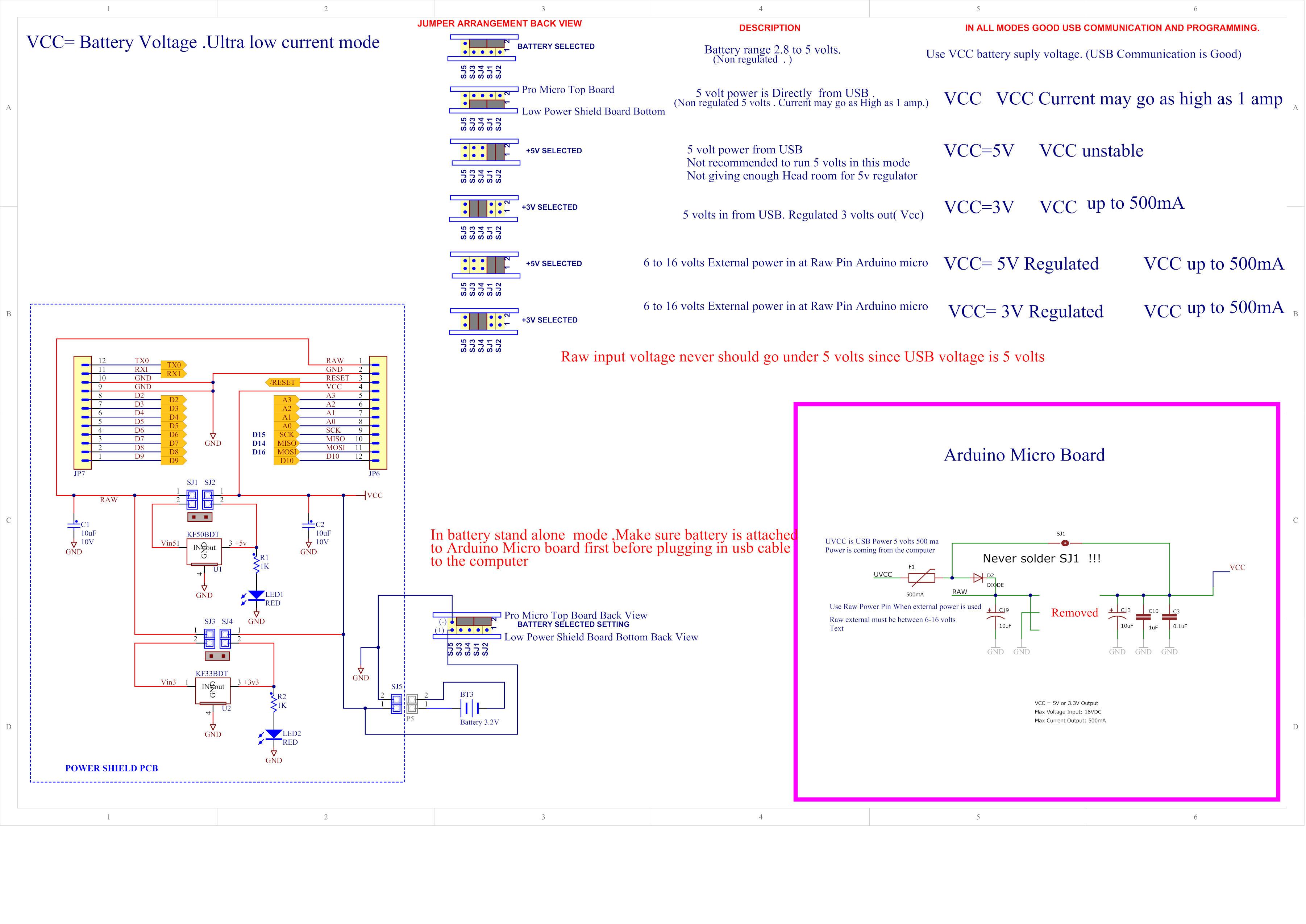
Task: Select the Arduino Micro Board title
Action: [x=1024, y=455]
